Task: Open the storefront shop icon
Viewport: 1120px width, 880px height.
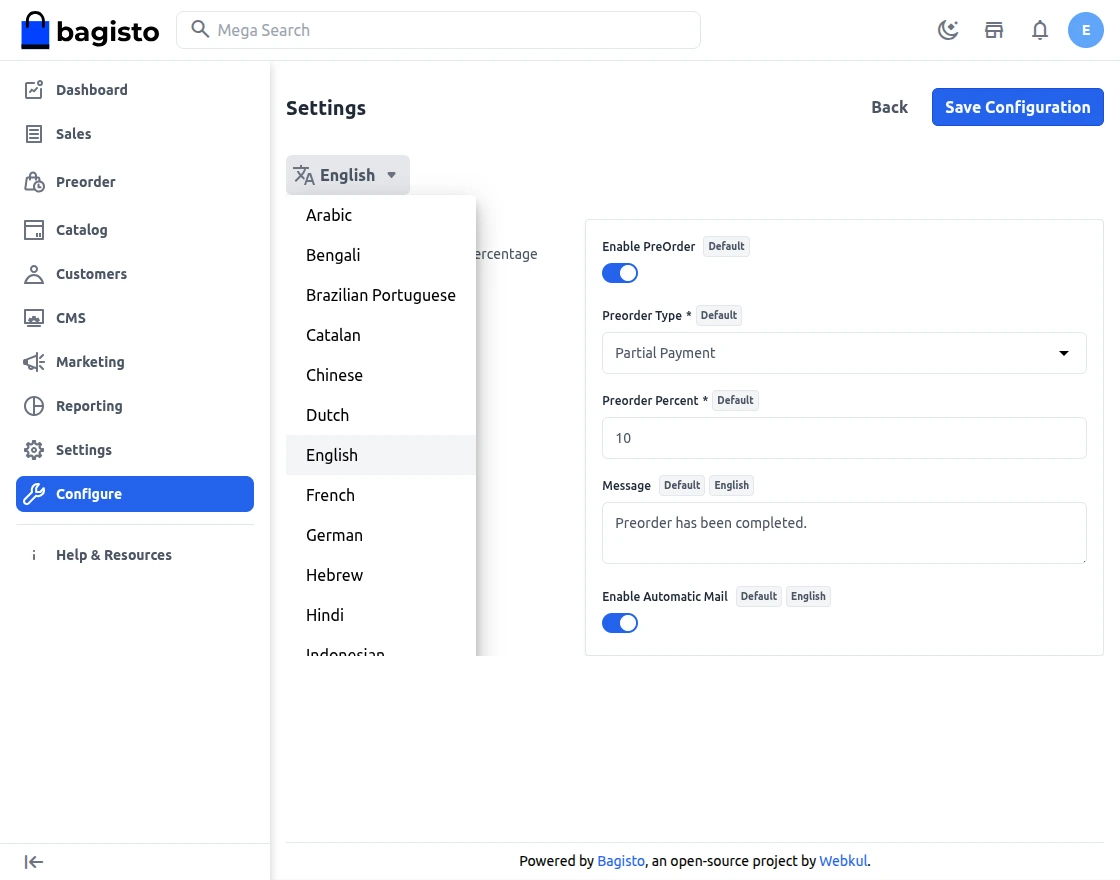Action: click(994, 30)
